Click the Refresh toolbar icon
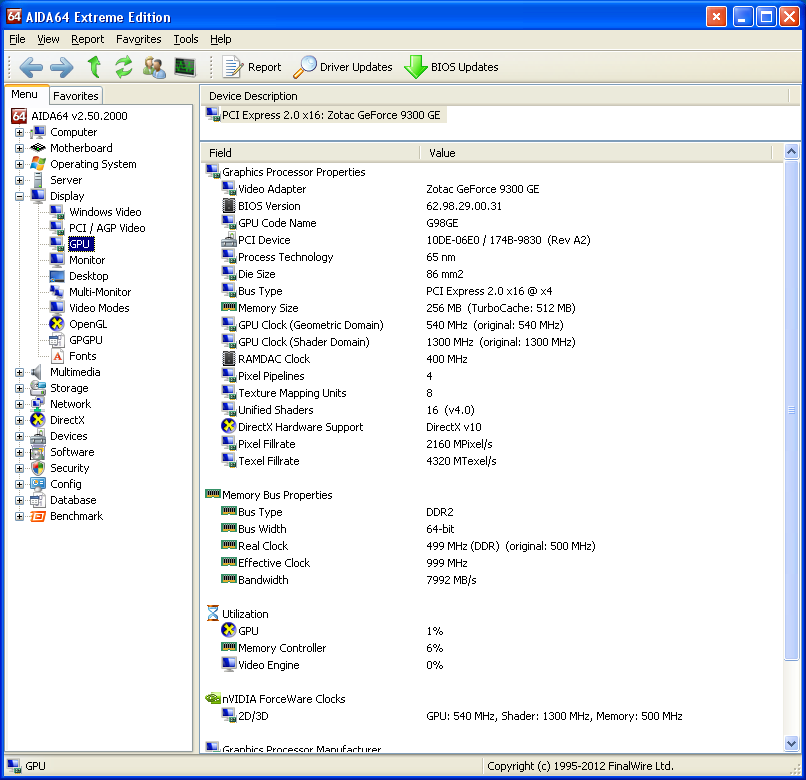This screenshot has width=806, height=780. [123, 67]
